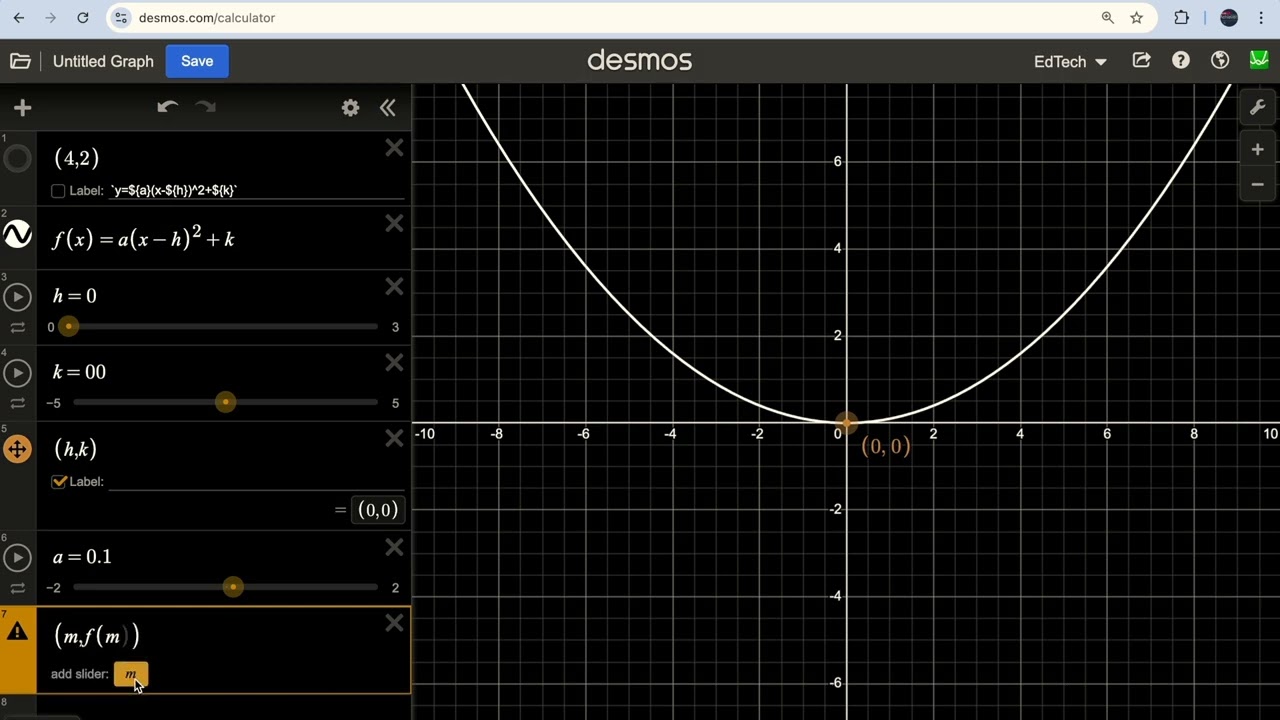
Task: Bookmark this page with the star
Action: click(1137, 18)
